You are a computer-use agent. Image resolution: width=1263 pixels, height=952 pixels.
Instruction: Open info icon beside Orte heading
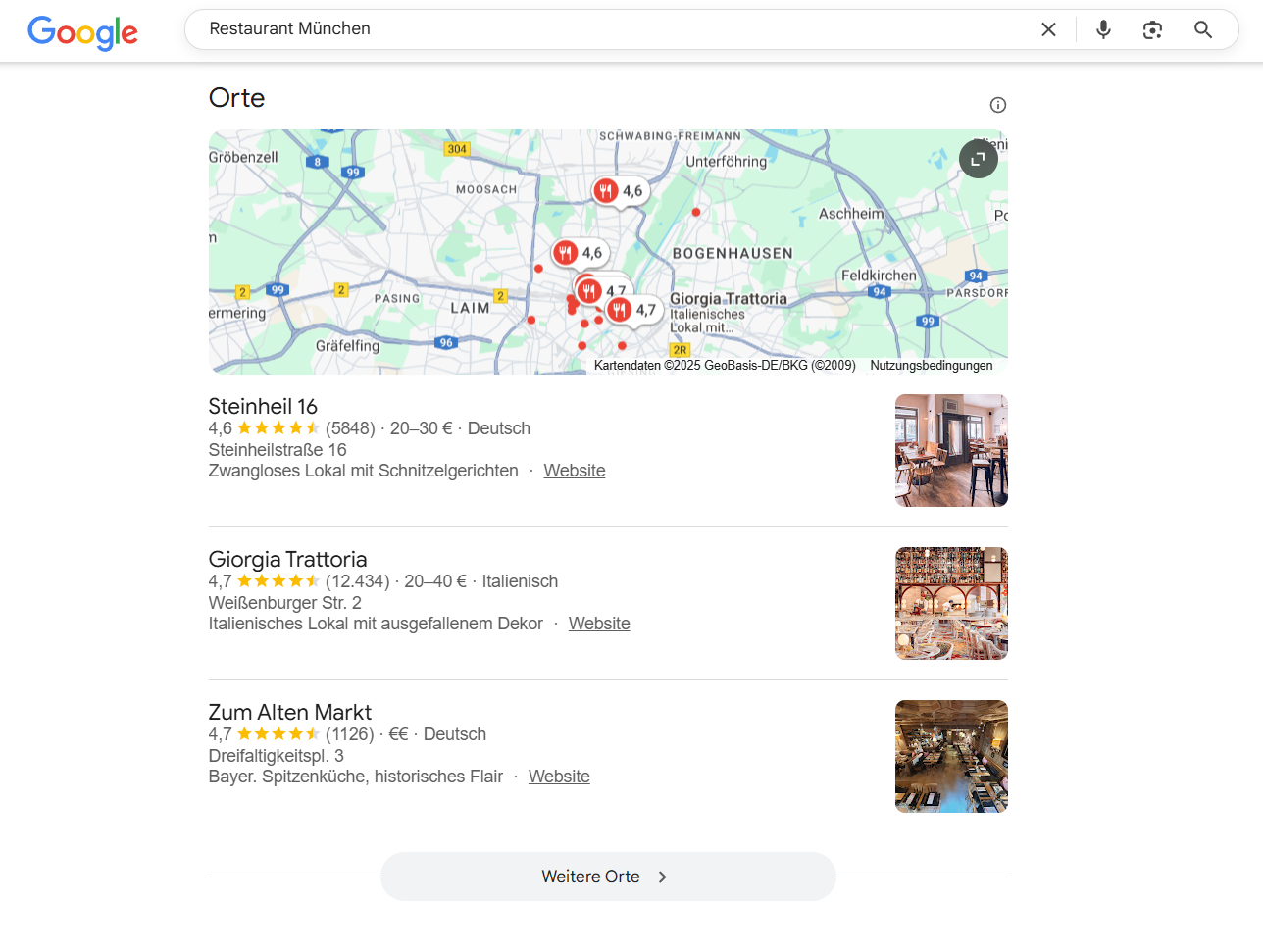(x=997, y=105)
